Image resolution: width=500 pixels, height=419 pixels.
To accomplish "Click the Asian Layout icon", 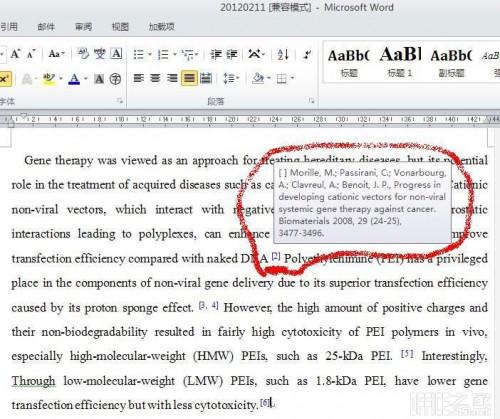I will coord(254,54).
